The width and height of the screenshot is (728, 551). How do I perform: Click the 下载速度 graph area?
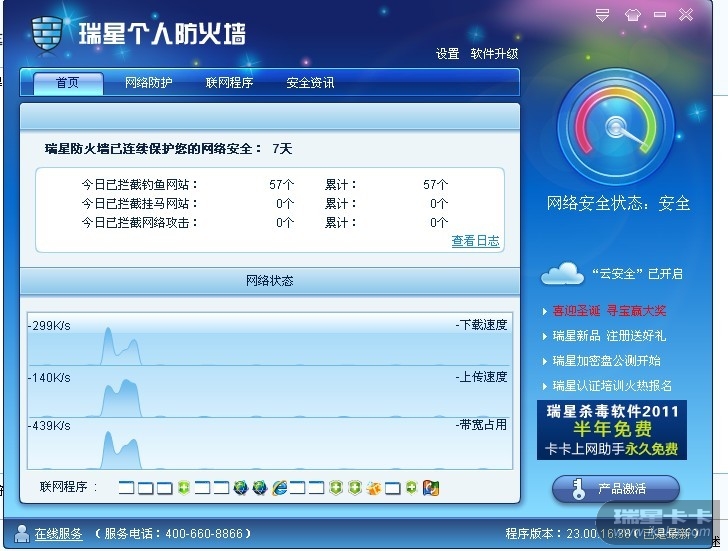point(270,340)
